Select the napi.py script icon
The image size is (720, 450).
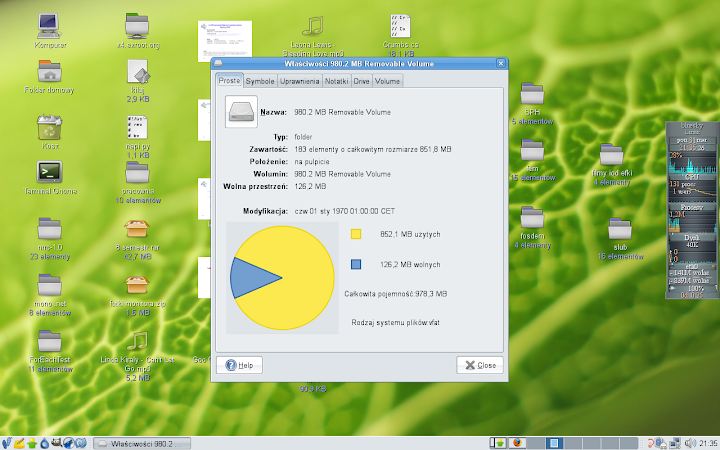[137, 127]
